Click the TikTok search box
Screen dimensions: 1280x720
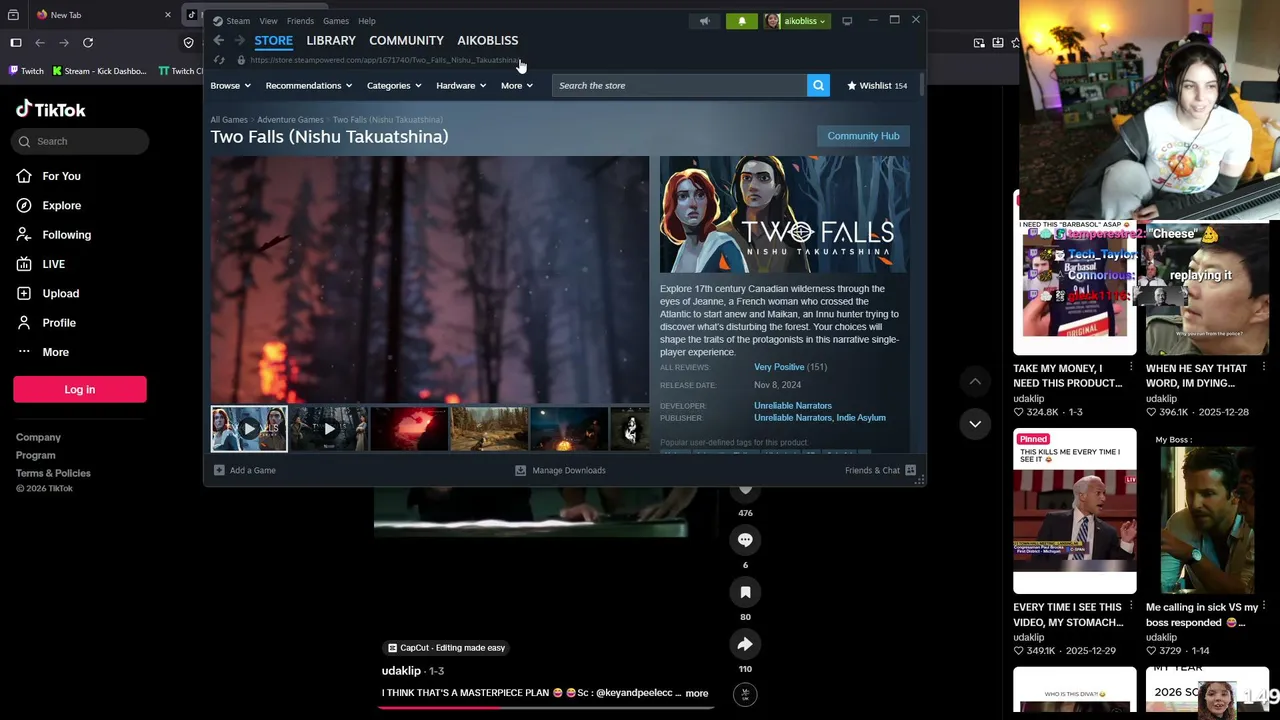pos(82,141)
